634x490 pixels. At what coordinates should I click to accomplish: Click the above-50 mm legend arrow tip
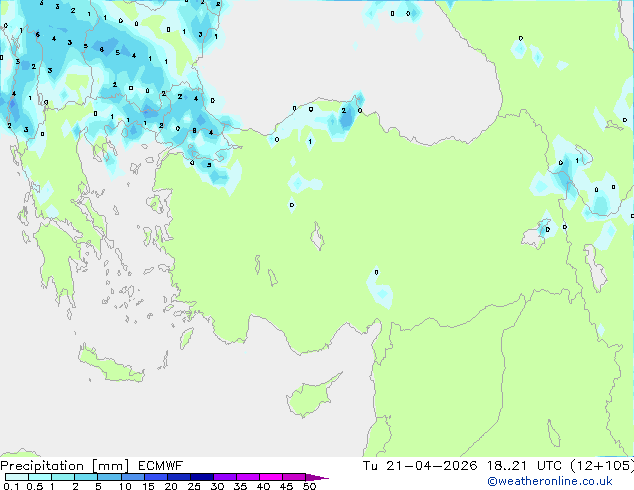point(317,477)
